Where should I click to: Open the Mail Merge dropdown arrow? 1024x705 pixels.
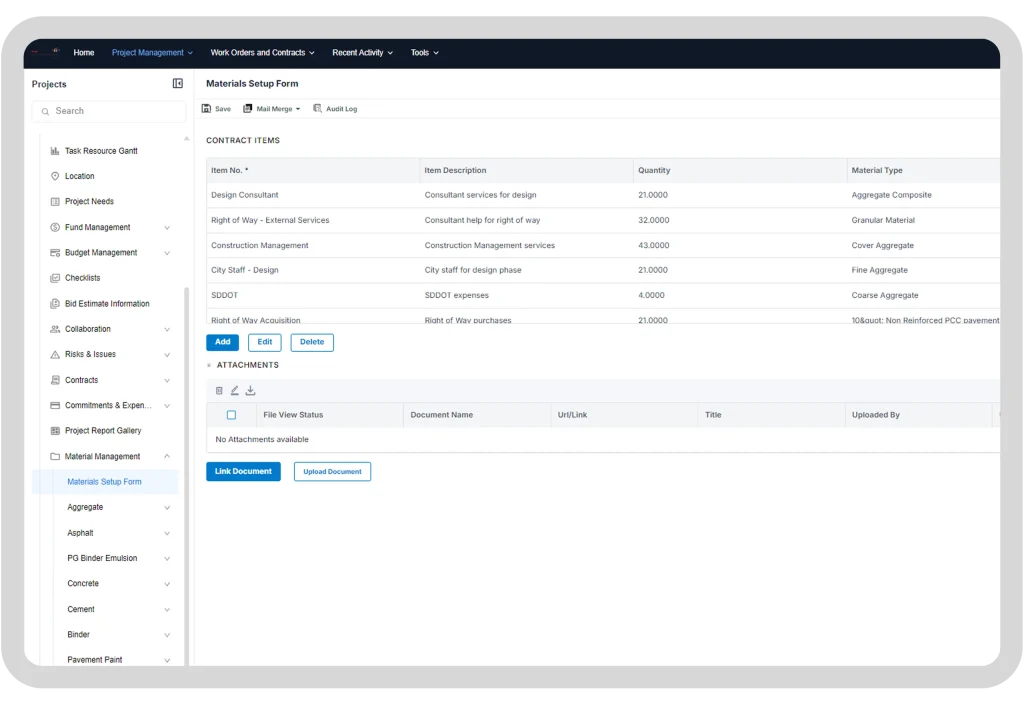click(298, 109)
